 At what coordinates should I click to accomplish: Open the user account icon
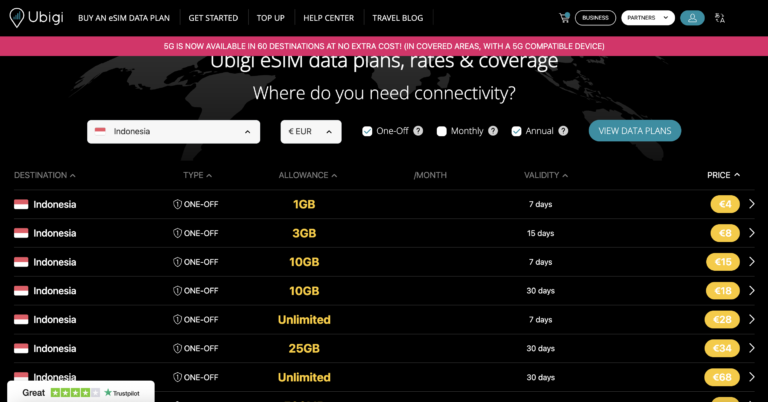[x=692, y=18]
